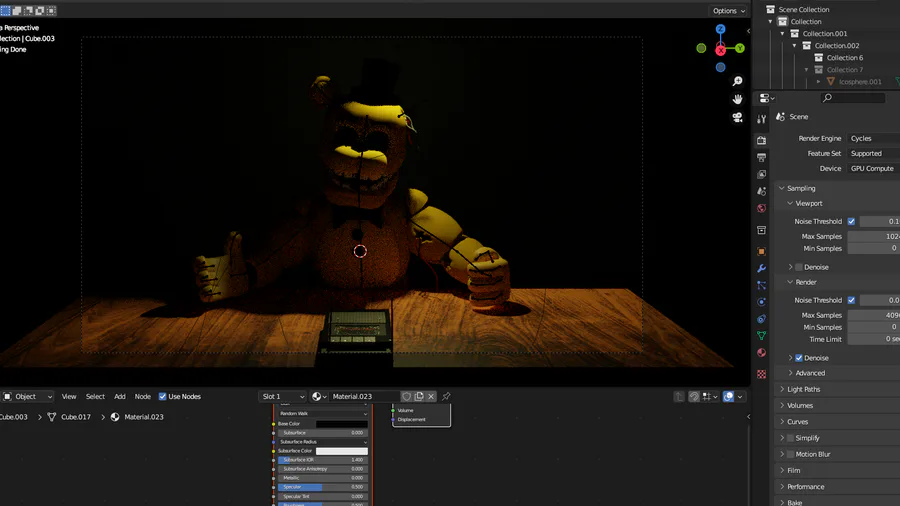Toggle the Use Nodes checkbox

(162, 396)
